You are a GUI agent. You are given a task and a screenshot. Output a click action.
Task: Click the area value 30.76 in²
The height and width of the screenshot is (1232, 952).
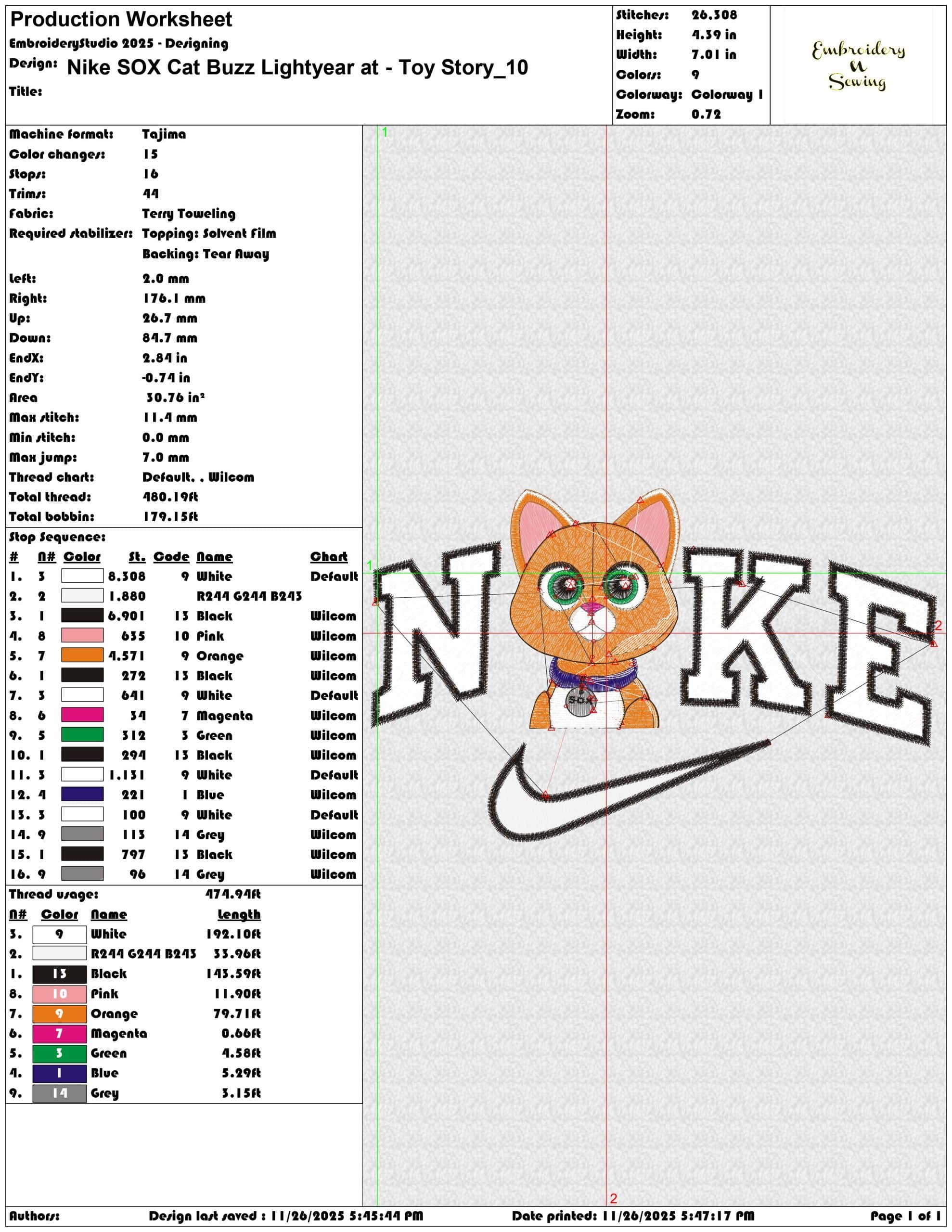coord(176,398)
